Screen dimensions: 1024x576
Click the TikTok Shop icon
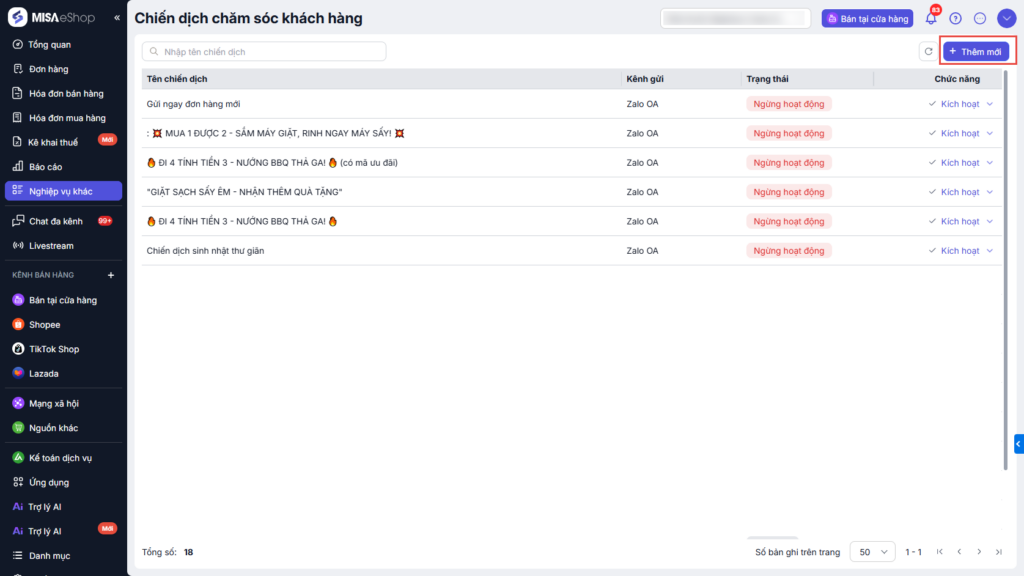(18, 349)
